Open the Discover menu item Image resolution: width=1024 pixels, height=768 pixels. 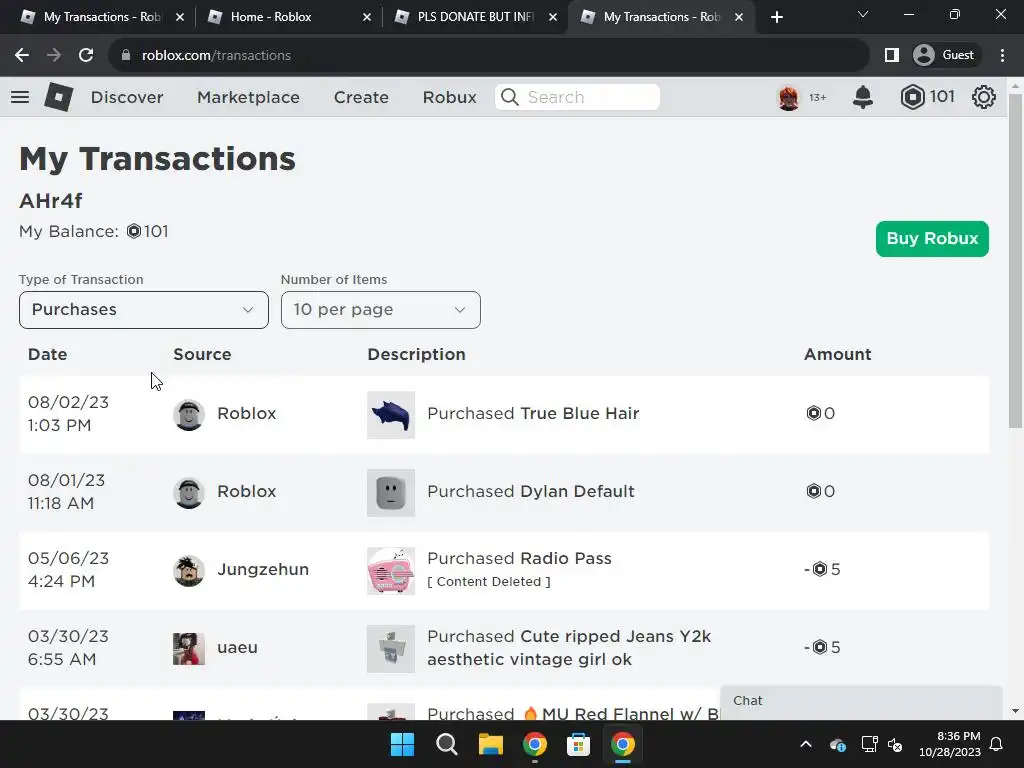127,97
